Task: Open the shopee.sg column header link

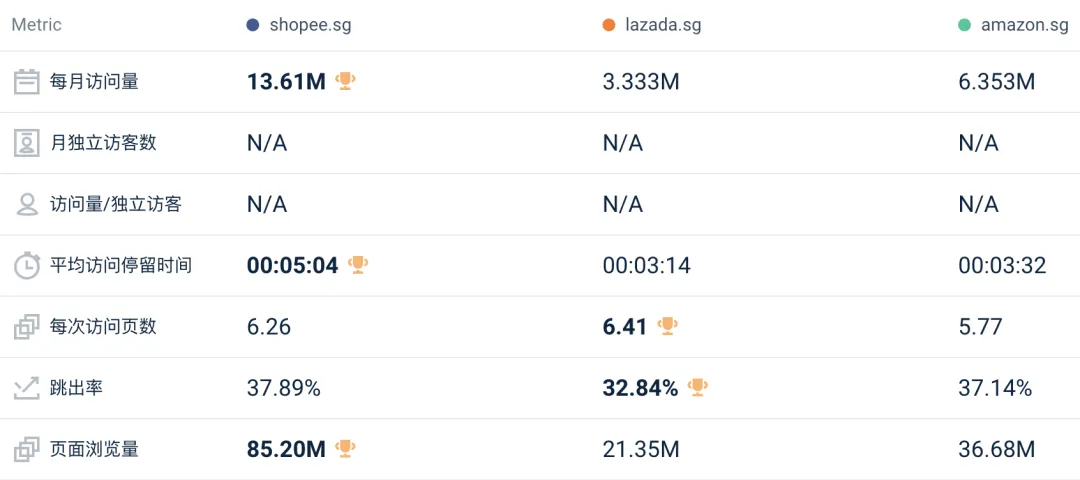Action: (x=310, y=25)
